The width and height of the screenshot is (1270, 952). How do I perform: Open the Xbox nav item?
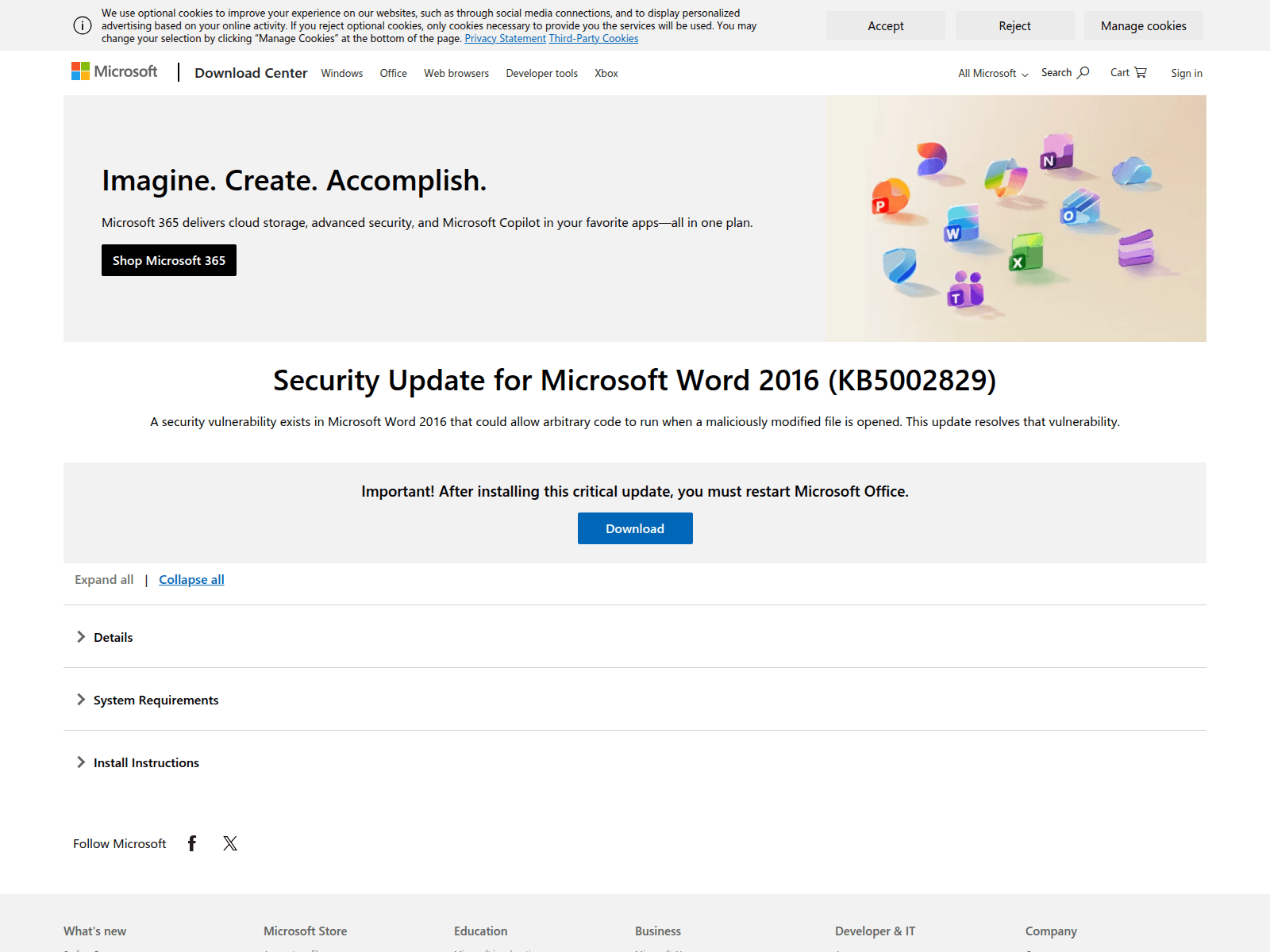click(x=606, y=73)
